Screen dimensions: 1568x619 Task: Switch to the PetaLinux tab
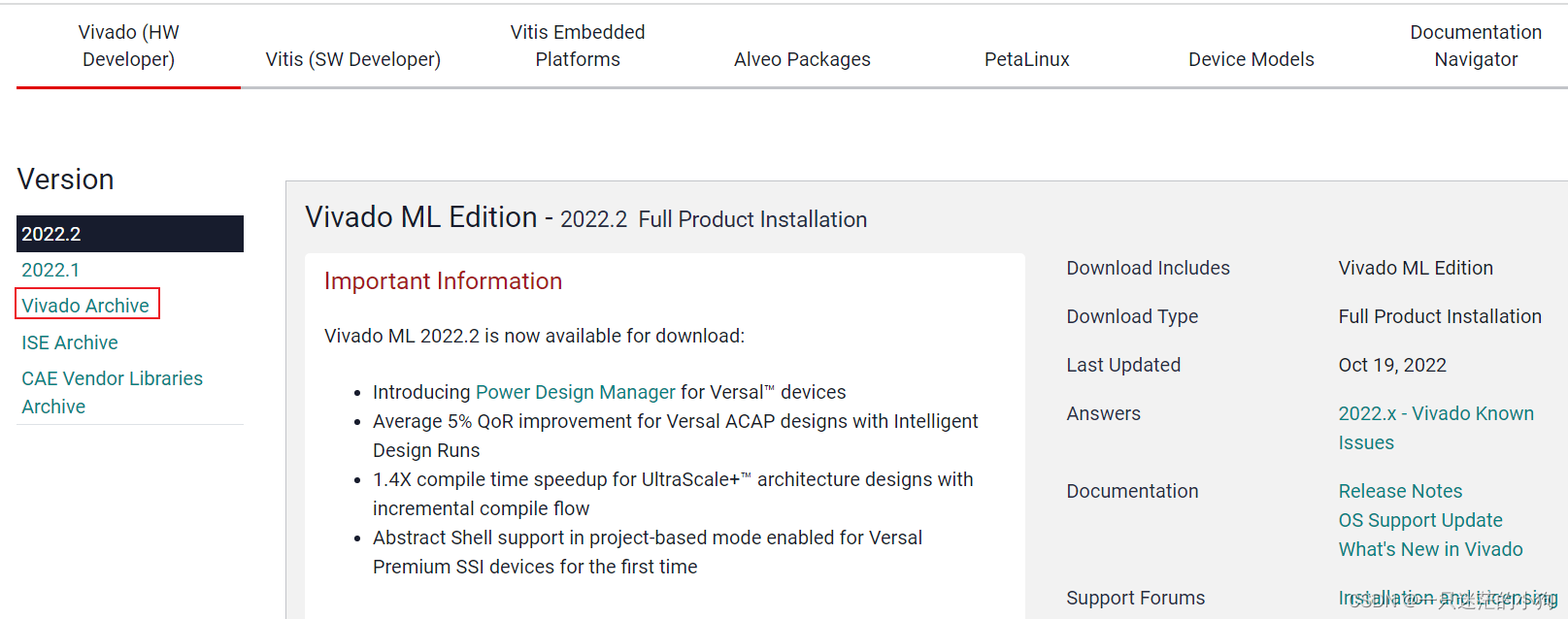point(1026,58)
